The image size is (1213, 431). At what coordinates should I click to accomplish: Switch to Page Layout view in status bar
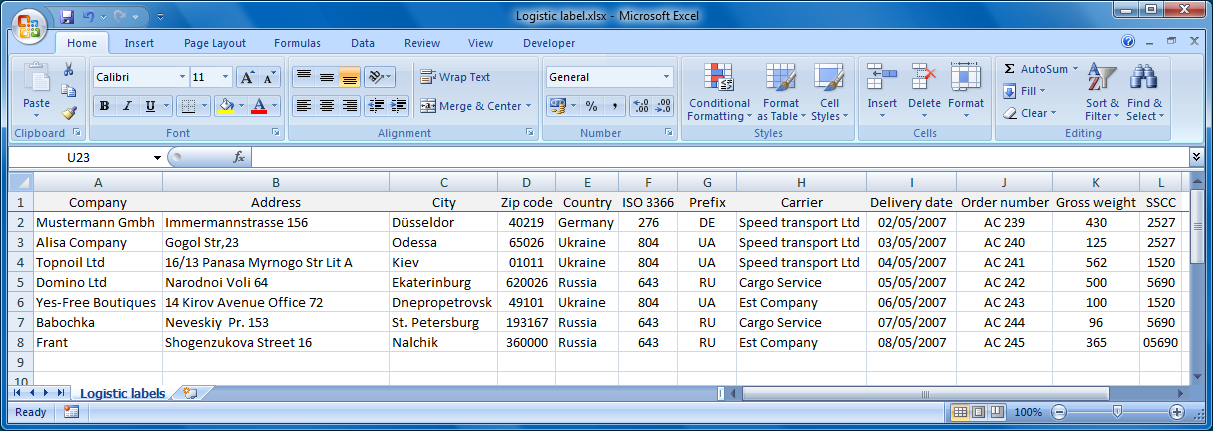pyautogui.click(x=978, y=412)
